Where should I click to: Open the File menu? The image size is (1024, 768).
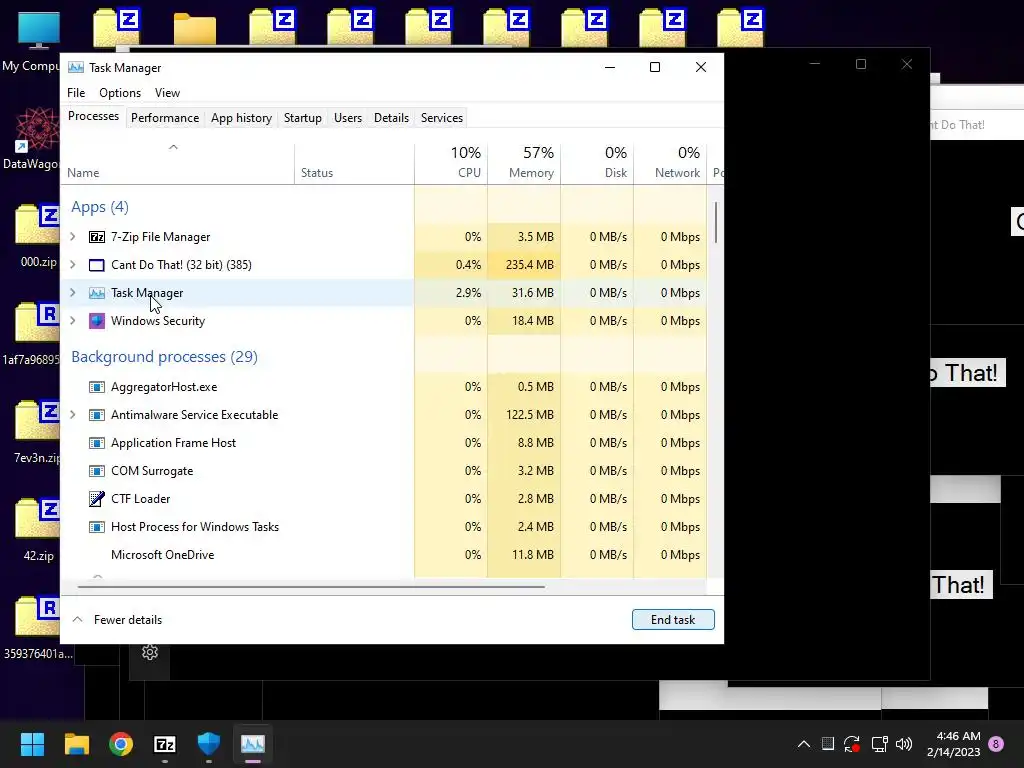coord(76,93)
